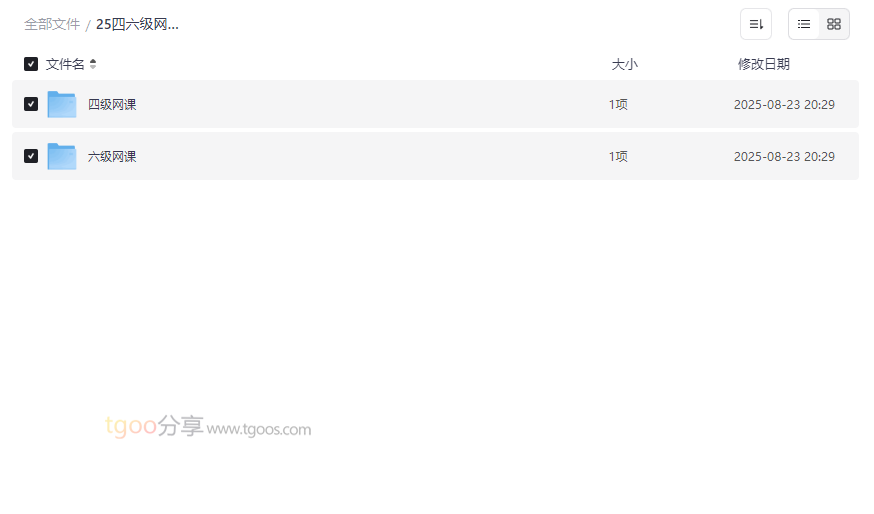Open the 六级网课 folder name

coord(112,156)
